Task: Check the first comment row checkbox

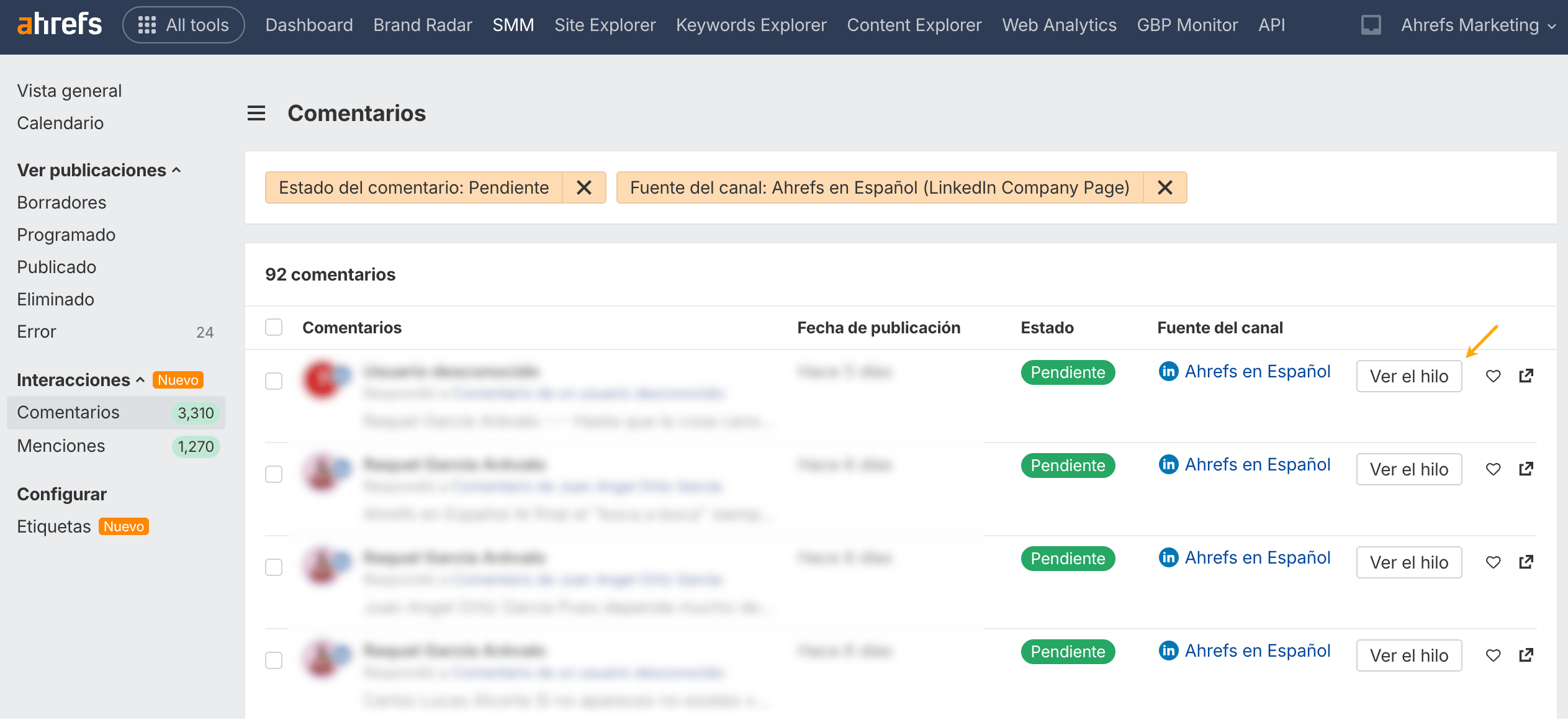Action: click(274, 381)
